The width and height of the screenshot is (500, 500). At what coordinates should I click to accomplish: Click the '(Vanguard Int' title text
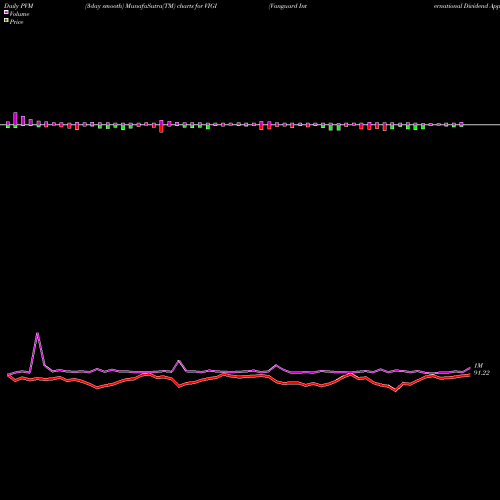coord(288,6)
